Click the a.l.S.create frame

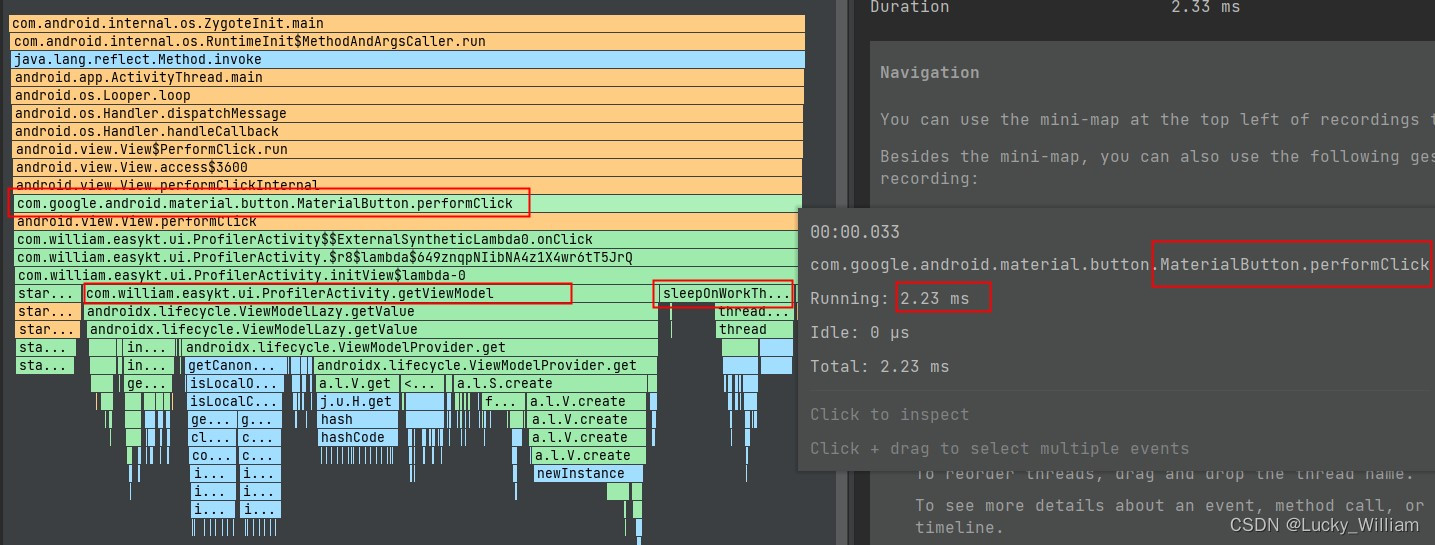tap(554, 383)
